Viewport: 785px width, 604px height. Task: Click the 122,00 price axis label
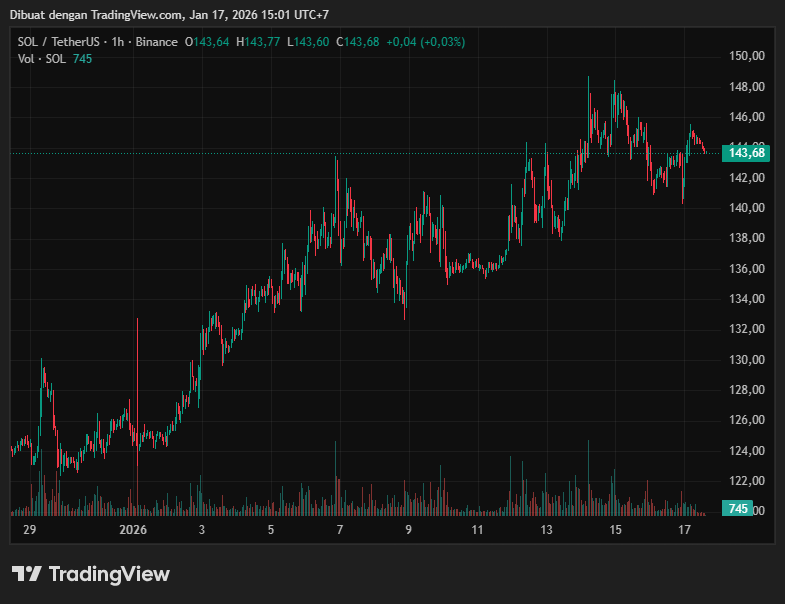[x=747, y=481]
